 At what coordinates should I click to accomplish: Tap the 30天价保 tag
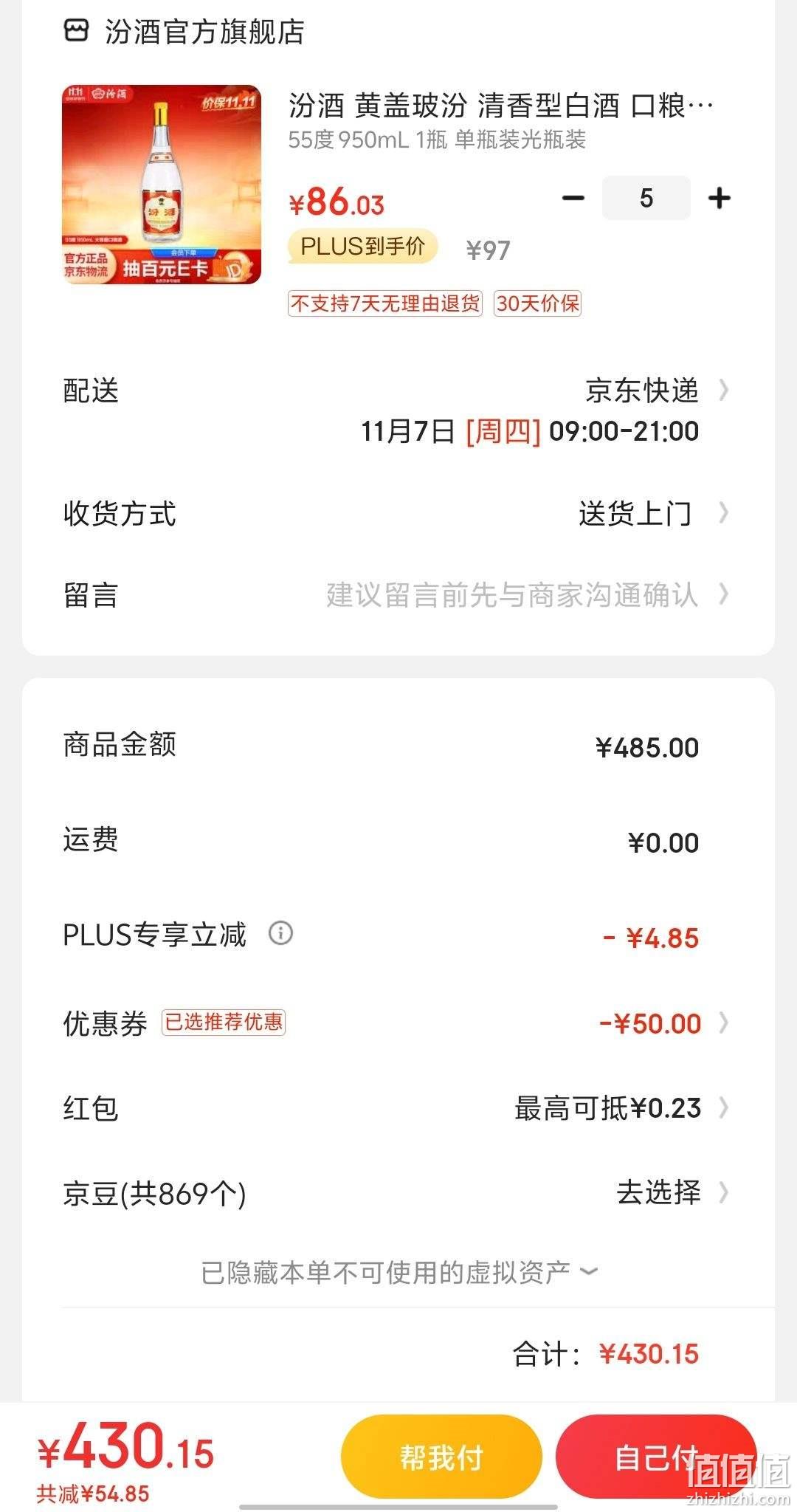(x=538, y=303)
